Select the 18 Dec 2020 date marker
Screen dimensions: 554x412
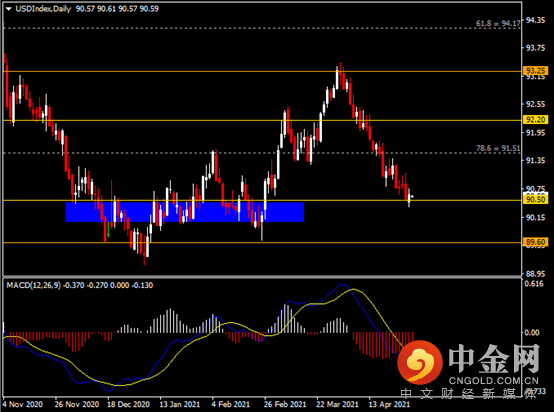point(129,404)
